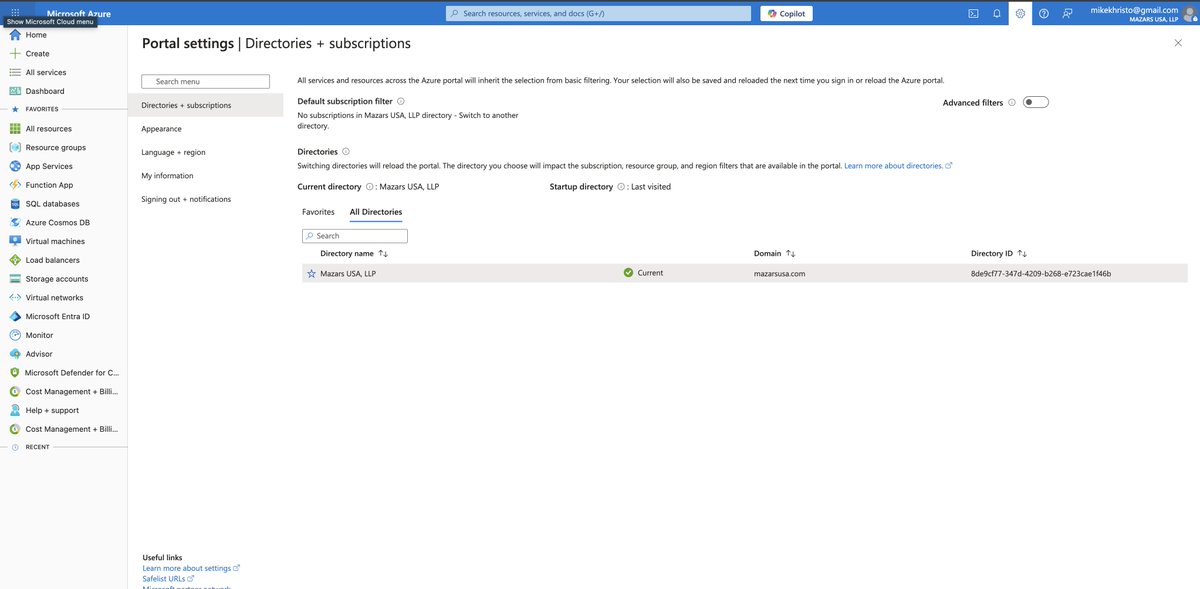This screenshot has height=589, width=1200.
Task: Open Learn more about directories link
Action: (898, 165)
